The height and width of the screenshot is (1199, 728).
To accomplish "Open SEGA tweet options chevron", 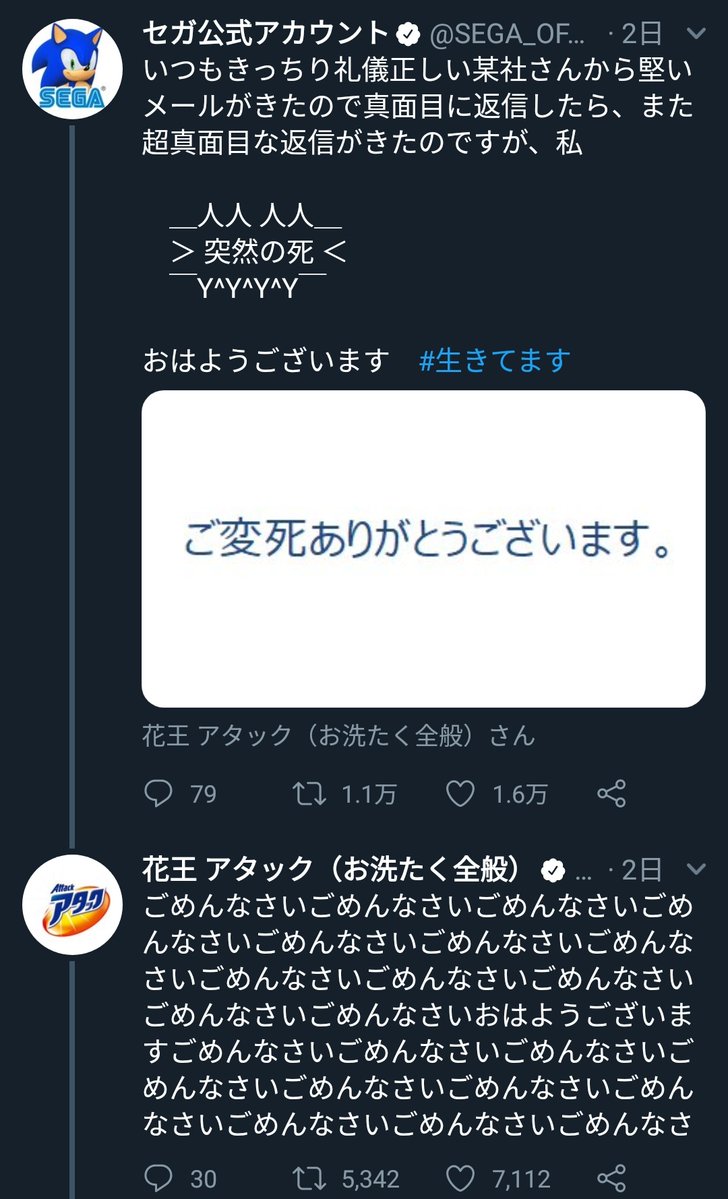I will pyautogui.click(x=697, y=34).
